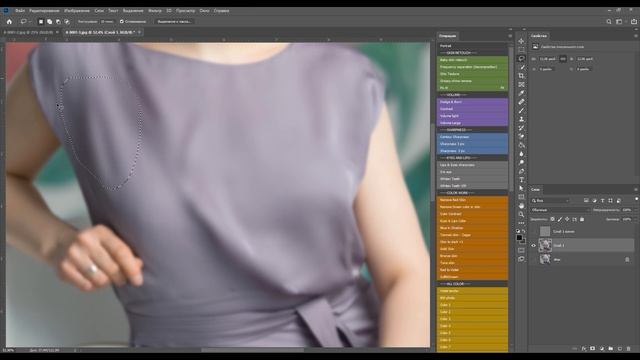The height and width of the screenshot is (360, 640).
Task: Create new adjustment layer icon
Action: coord(602,349)
